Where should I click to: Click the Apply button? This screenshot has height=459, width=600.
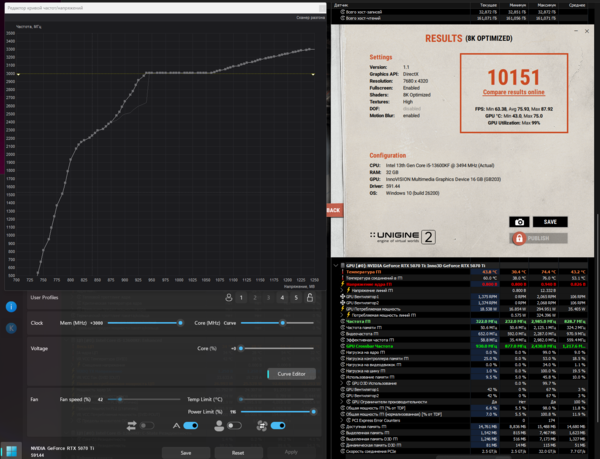pyautogui.click(x=291, y=452)
